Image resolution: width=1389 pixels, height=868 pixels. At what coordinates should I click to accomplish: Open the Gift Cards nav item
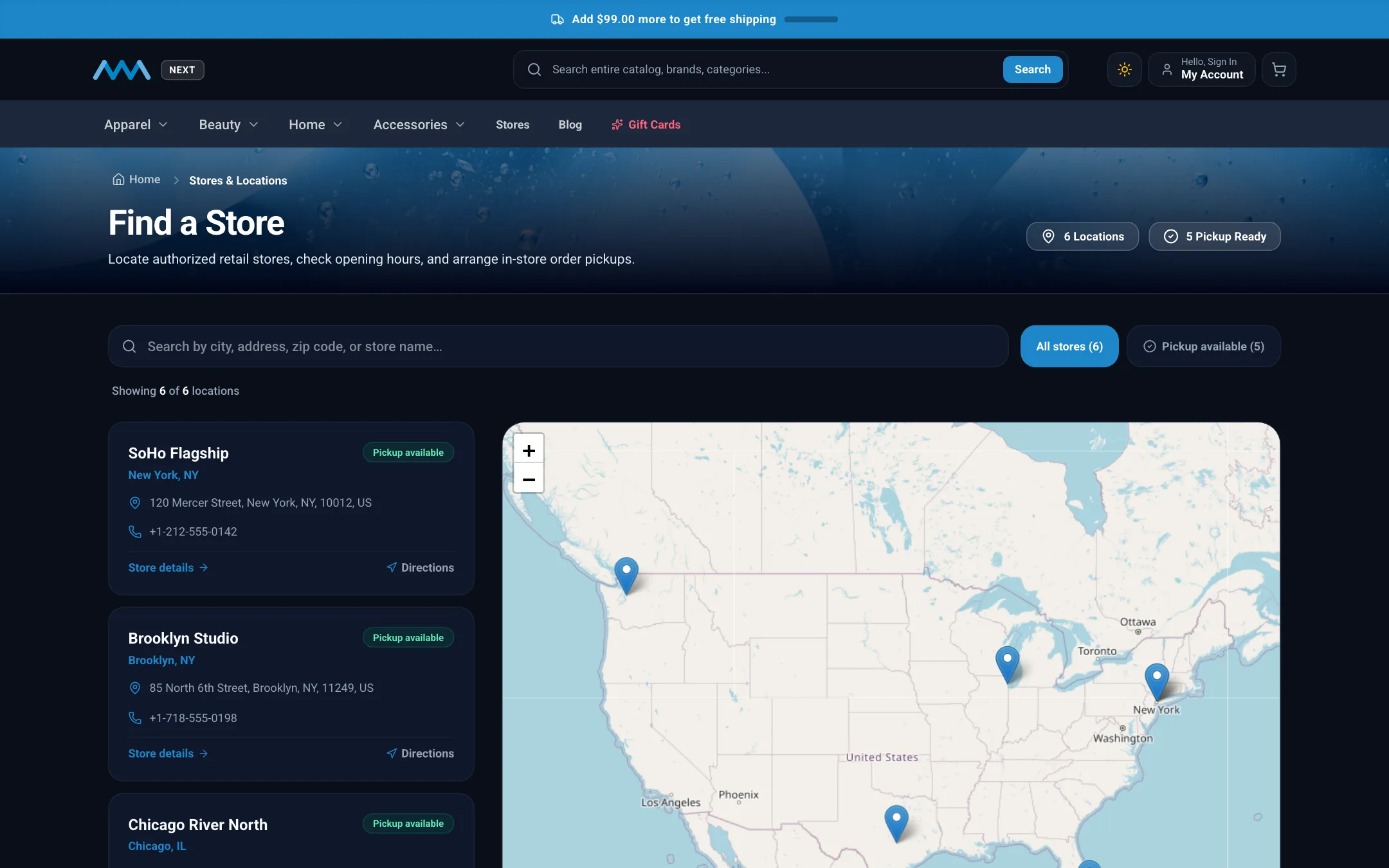646,125
